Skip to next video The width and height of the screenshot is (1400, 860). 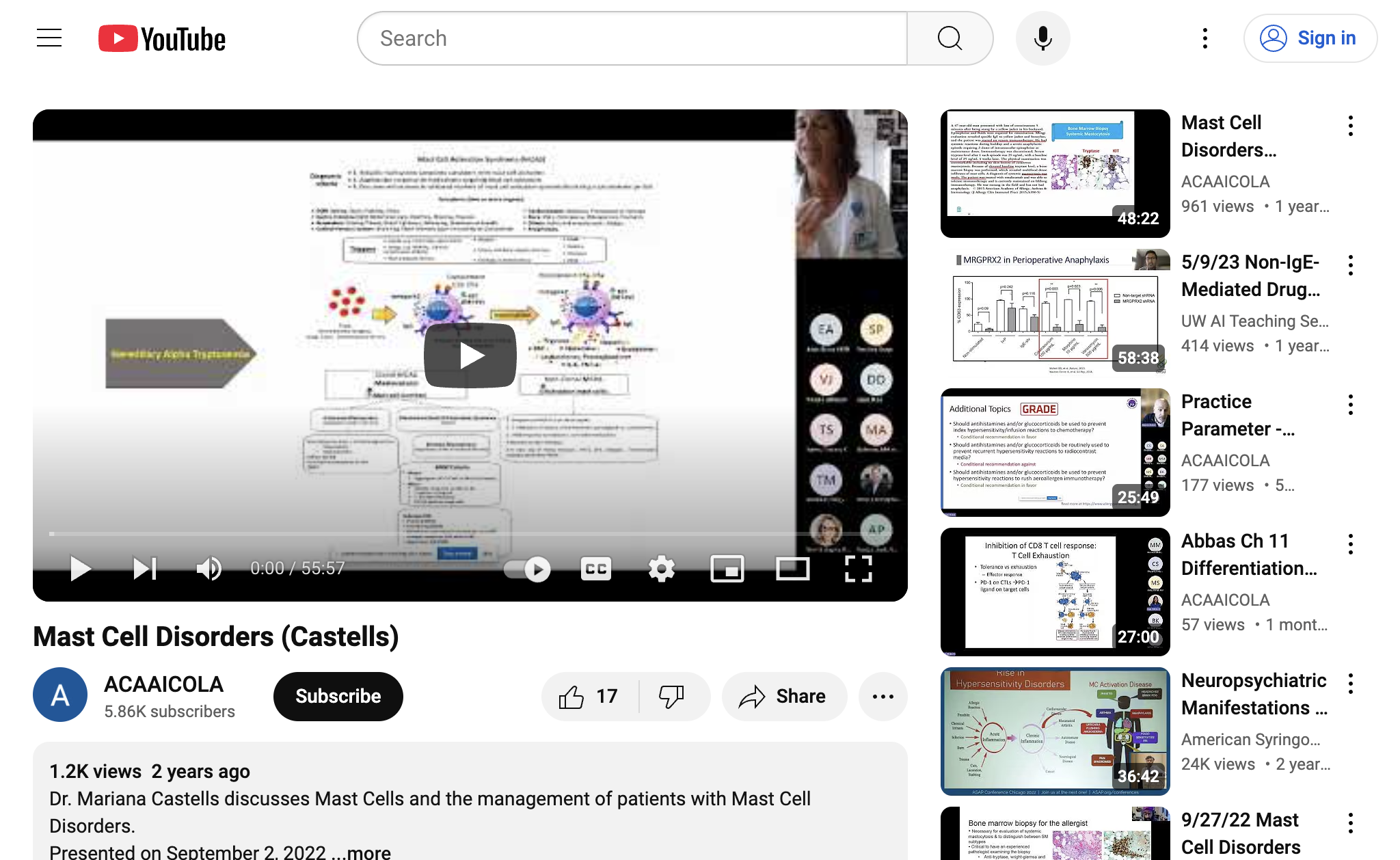click(x=144, y=568)
